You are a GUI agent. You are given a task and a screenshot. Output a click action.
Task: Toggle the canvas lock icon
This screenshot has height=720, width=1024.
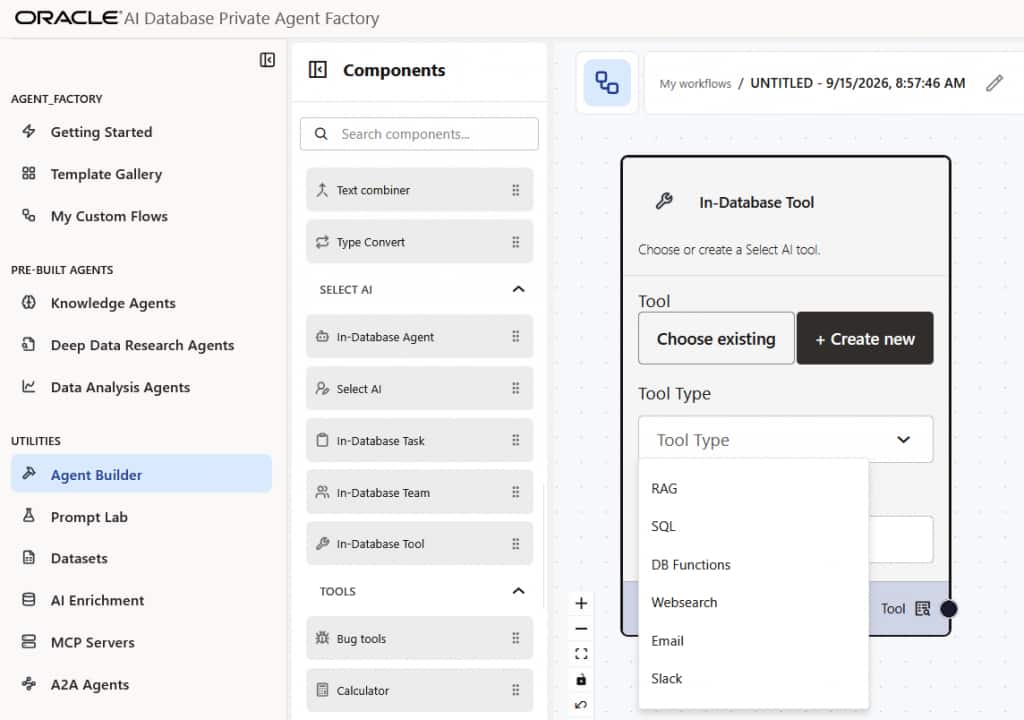pyautogui.click(x=581, y=679)
